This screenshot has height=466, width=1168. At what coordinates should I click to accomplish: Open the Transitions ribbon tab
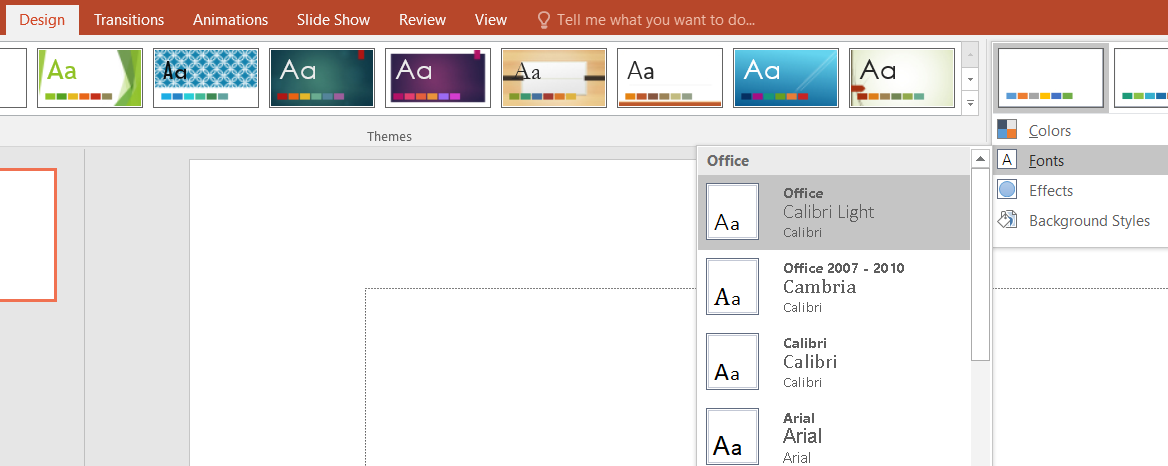pyautogui.click(x=129, y=20)
